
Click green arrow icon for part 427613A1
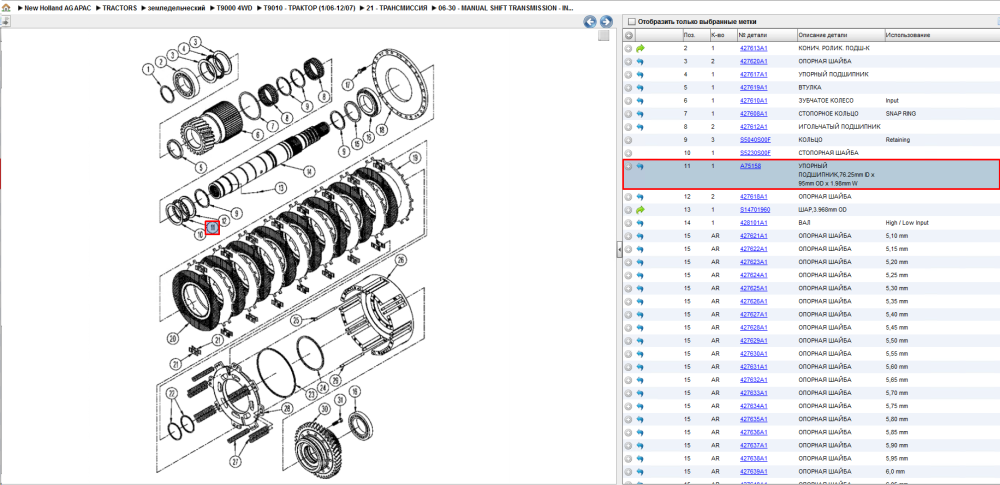tap(640, 48)
